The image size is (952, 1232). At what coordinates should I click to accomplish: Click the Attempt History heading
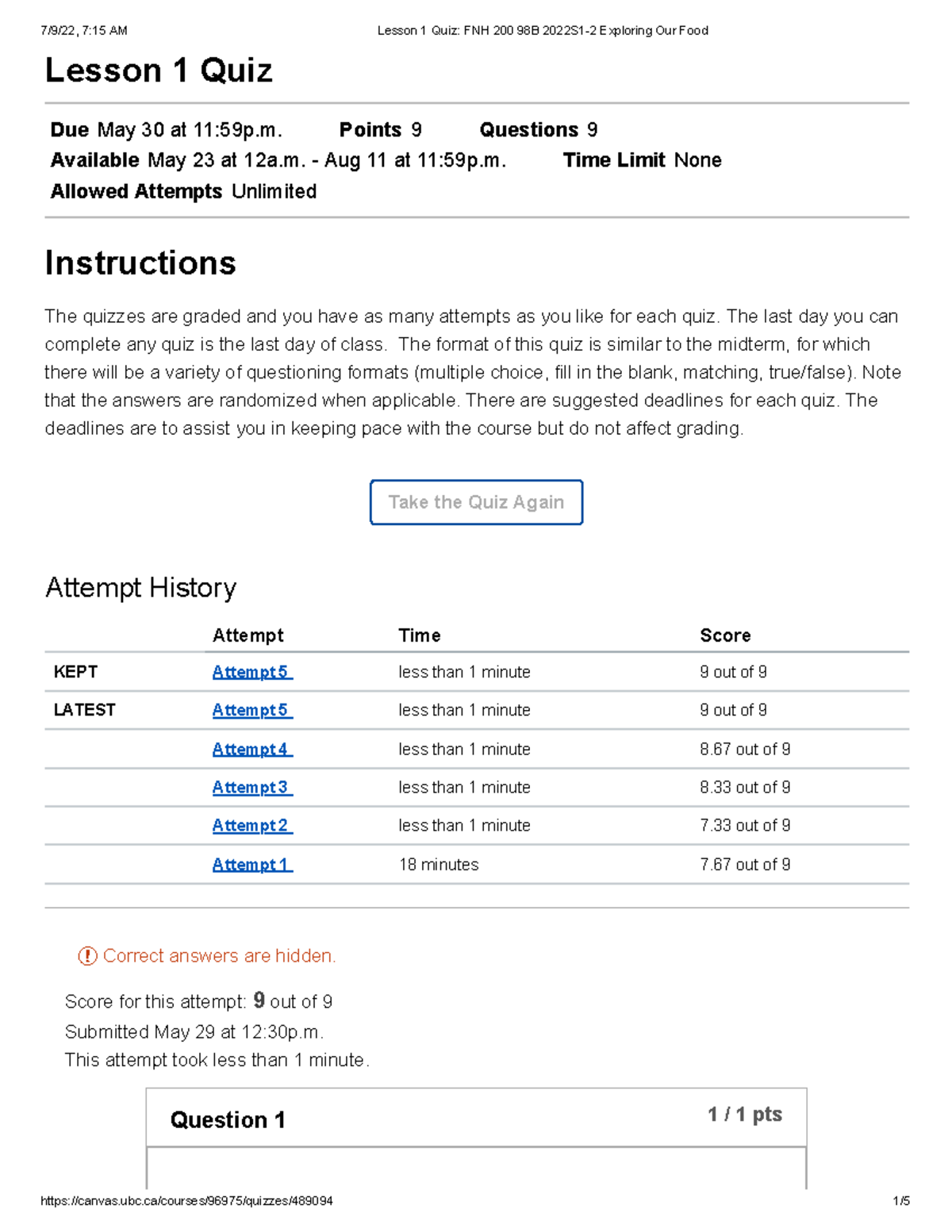tap(140, 588)
